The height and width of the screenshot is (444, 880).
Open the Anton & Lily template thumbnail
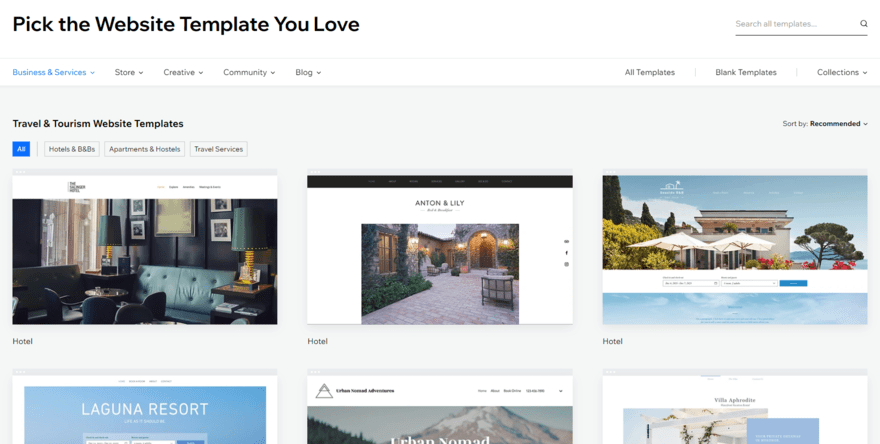click(x=440, y=246)
